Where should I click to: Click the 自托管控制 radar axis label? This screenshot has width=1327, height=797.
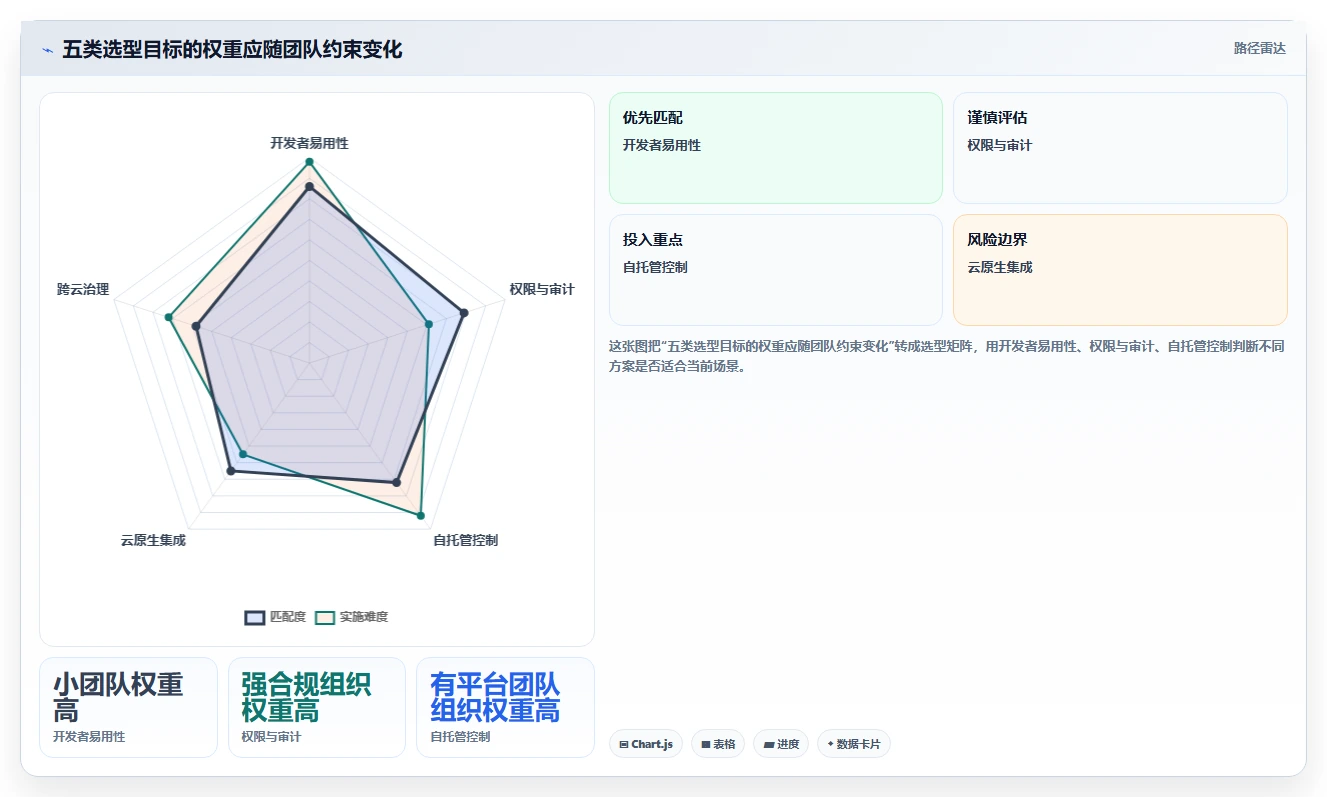(465, 540)
